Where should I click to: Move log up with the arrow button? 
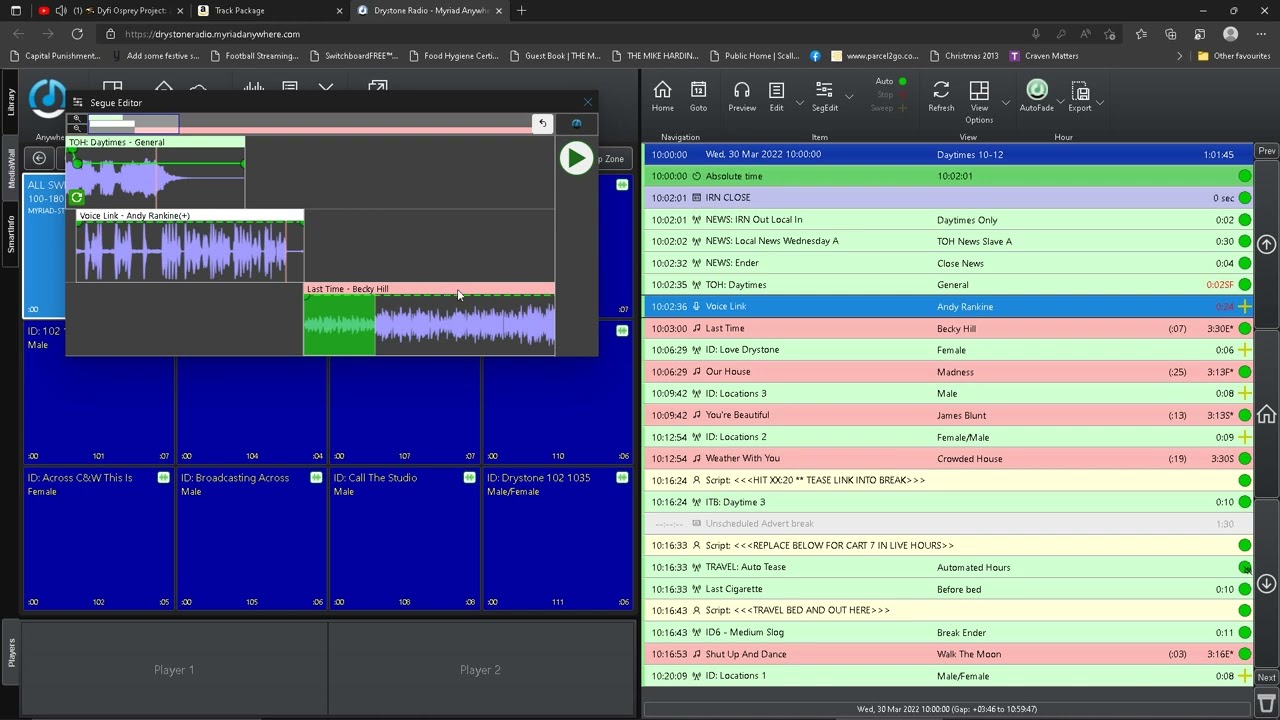(1266, 244)
